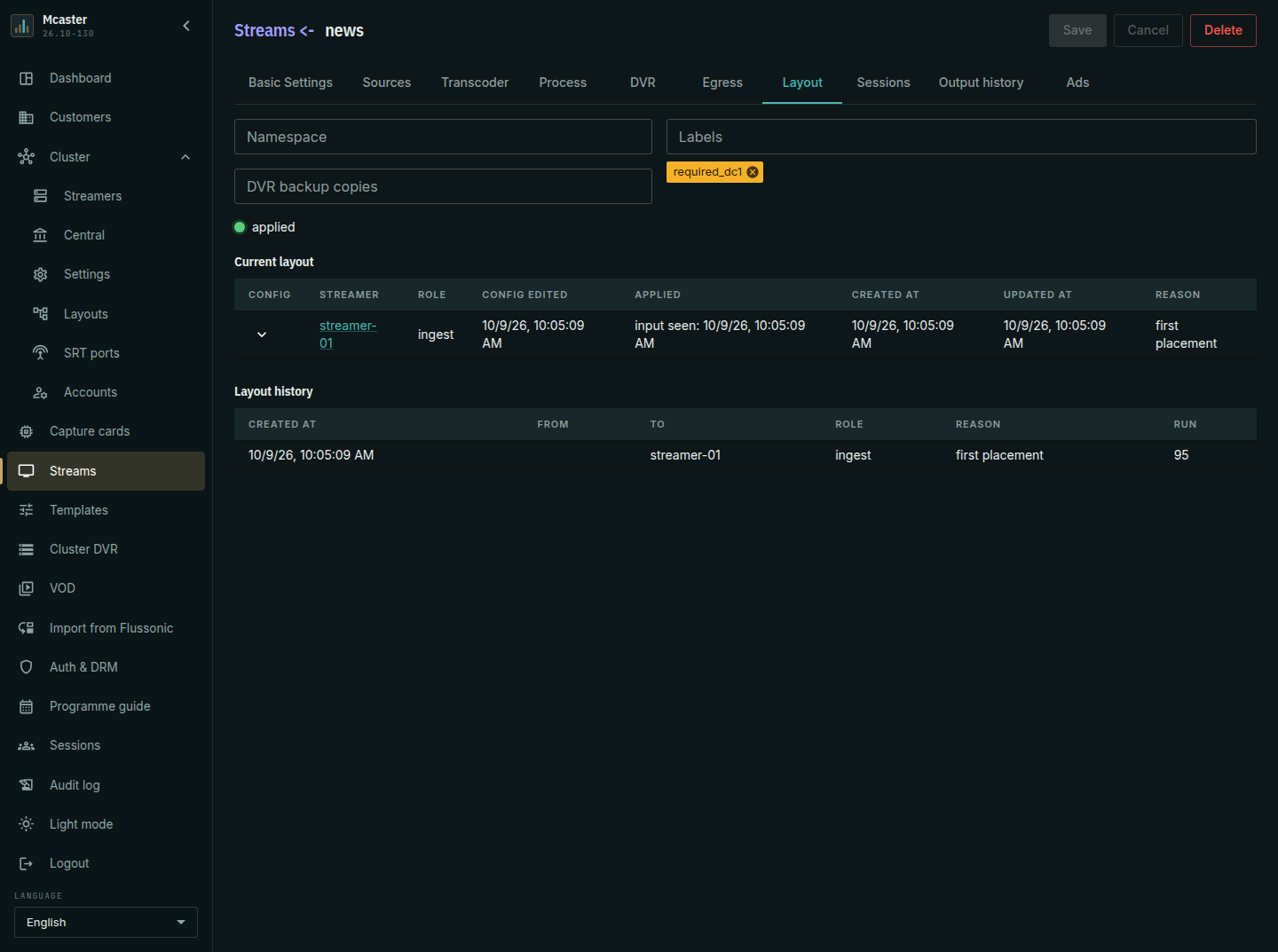Image resolution: width=1278 pixels, height=952 pixels.
Task: Click the Cancel button
Action: pos(1148,30)
